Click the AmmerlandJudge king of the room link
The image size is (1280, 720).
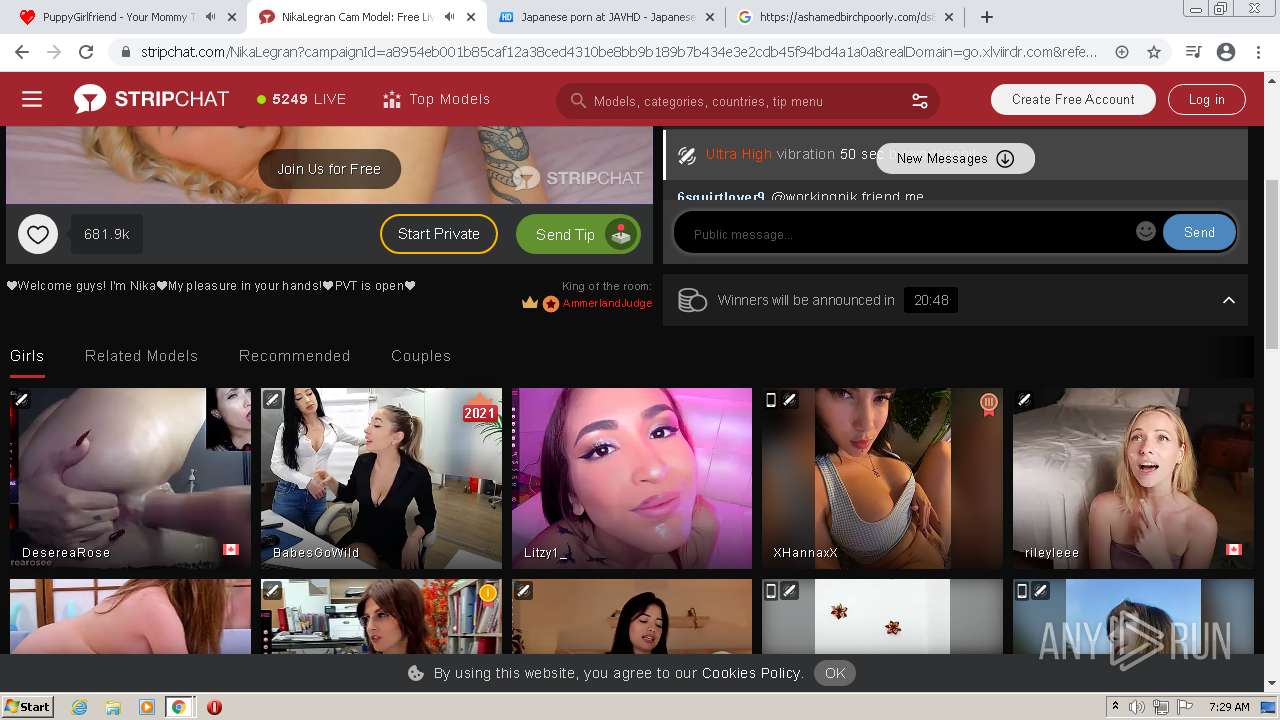(x=607, y=303)
